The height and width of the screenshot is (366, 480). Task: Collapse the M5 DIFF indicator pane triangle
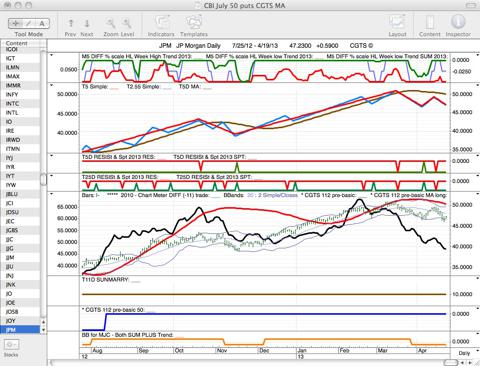point(51,55)
